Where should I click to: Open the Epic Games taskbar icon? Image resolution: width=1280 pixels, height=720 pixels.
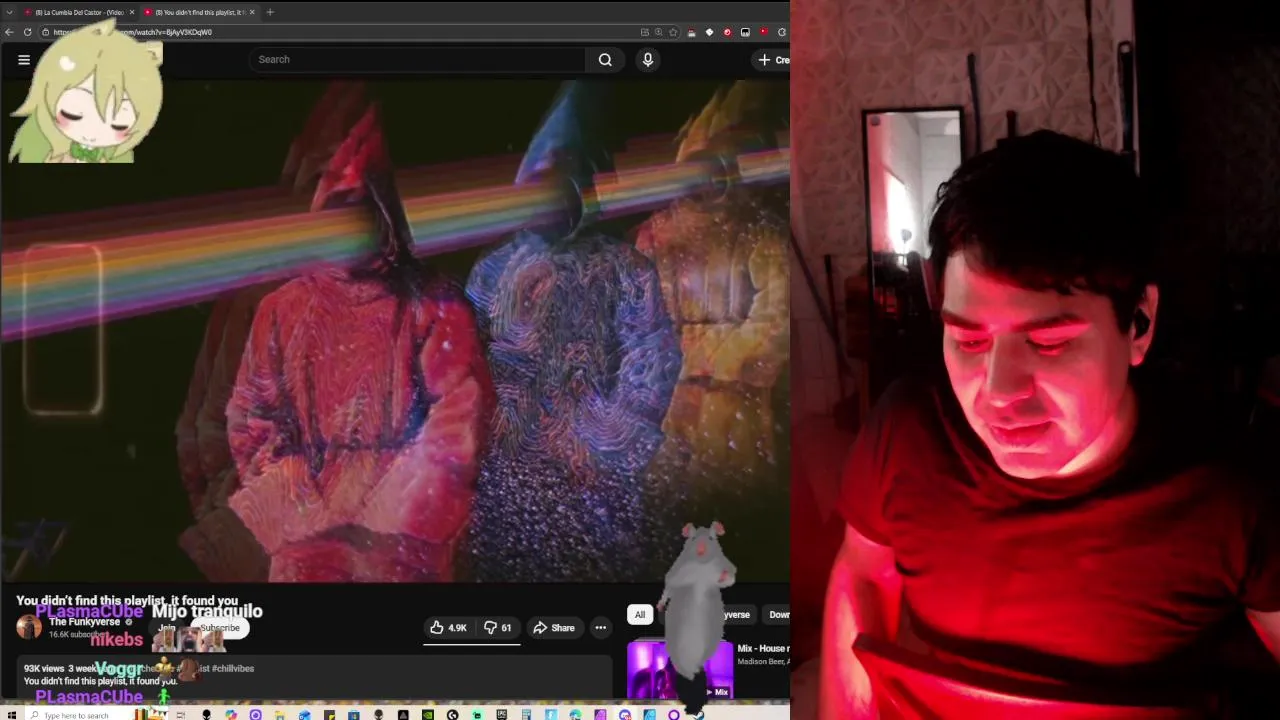pyautogui.click(x=502, y=714)
